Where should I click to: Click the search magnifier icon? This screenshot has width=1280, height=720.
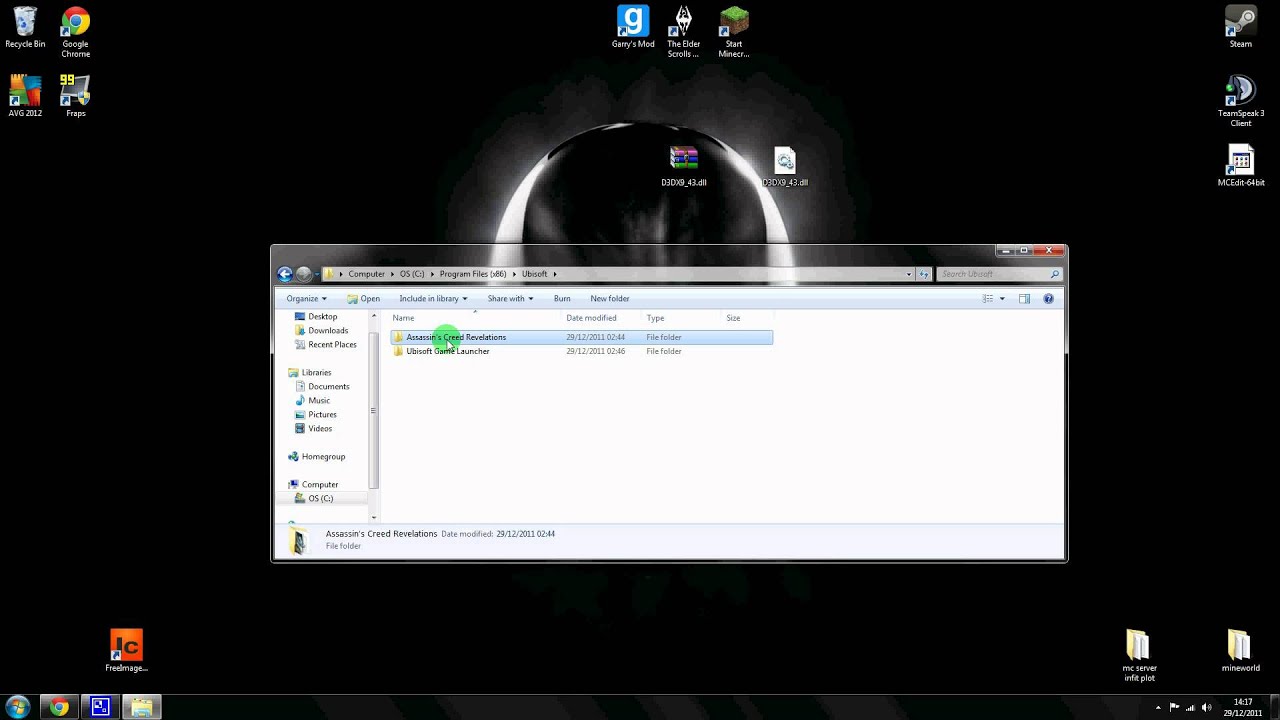pos(1054,274)
